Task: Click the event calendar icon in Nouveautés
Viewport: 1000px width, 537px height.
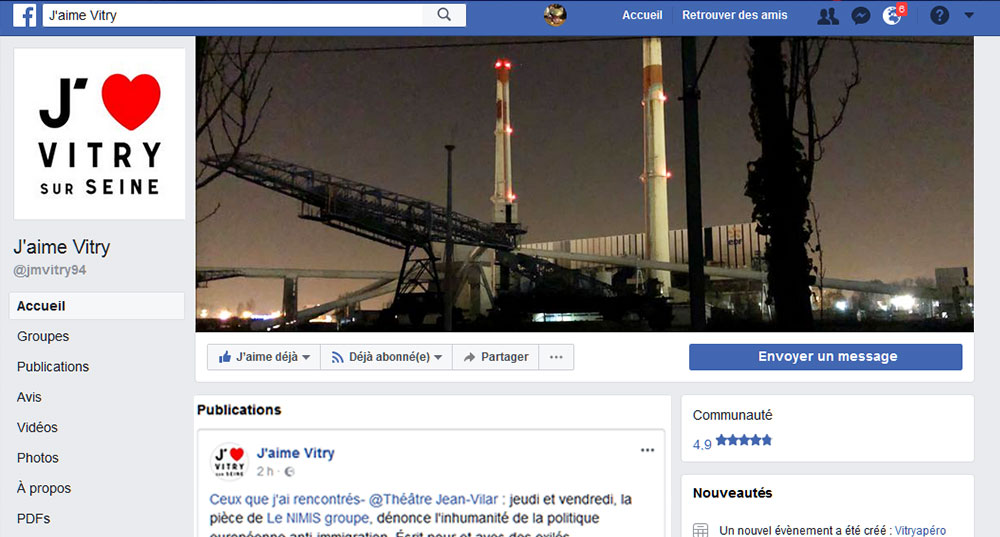Action: [700, 530]
